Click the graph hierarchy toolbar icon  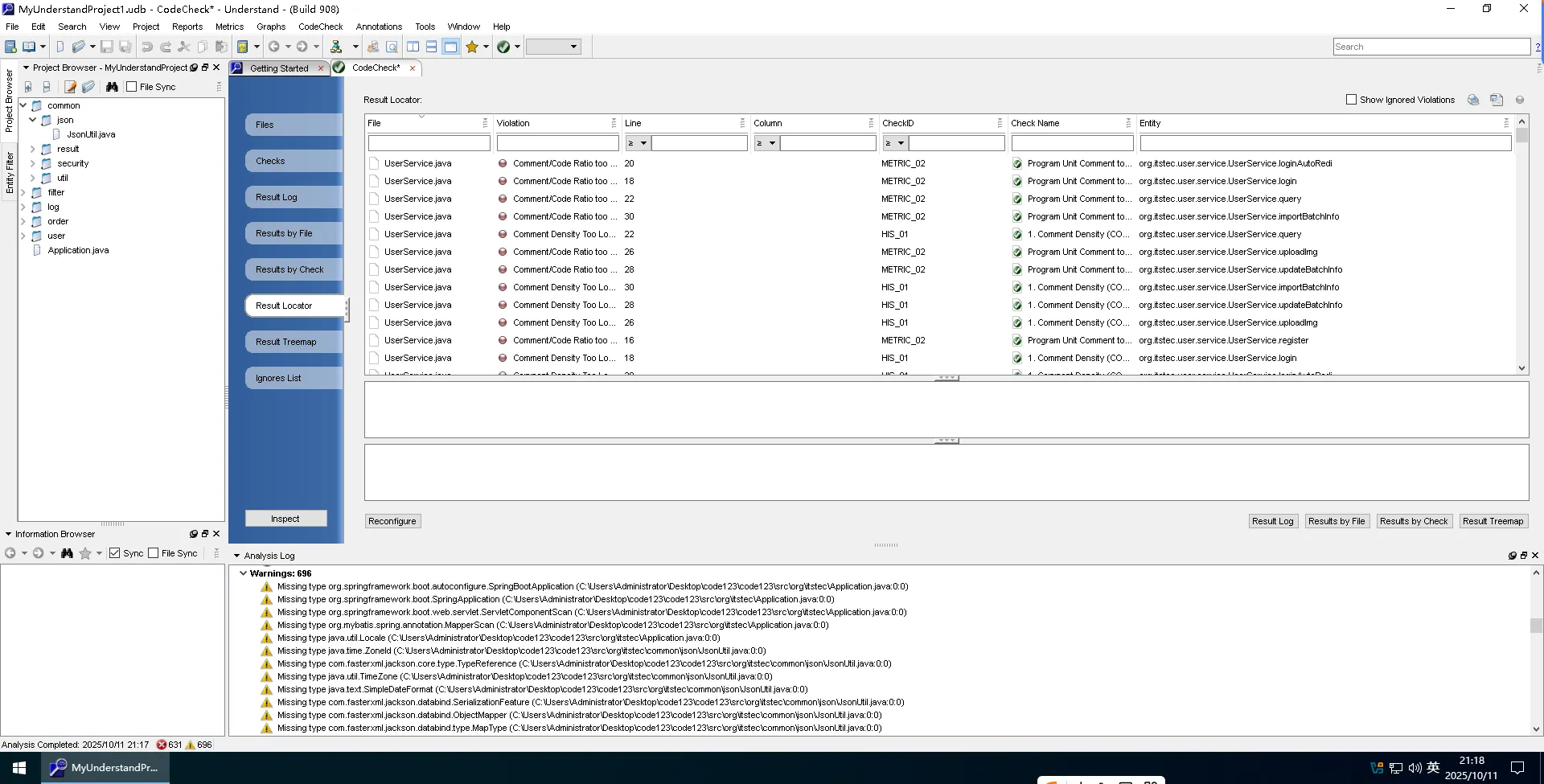pyautogui.click(x=336, y=47)
